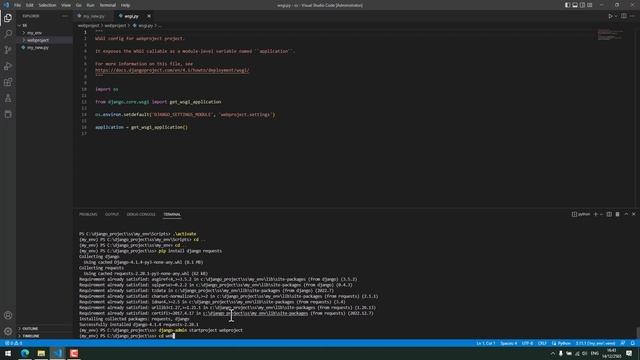This screenshot has width=640, height=360.
Task: Open the Help menu
Action: tap(125, 5)
